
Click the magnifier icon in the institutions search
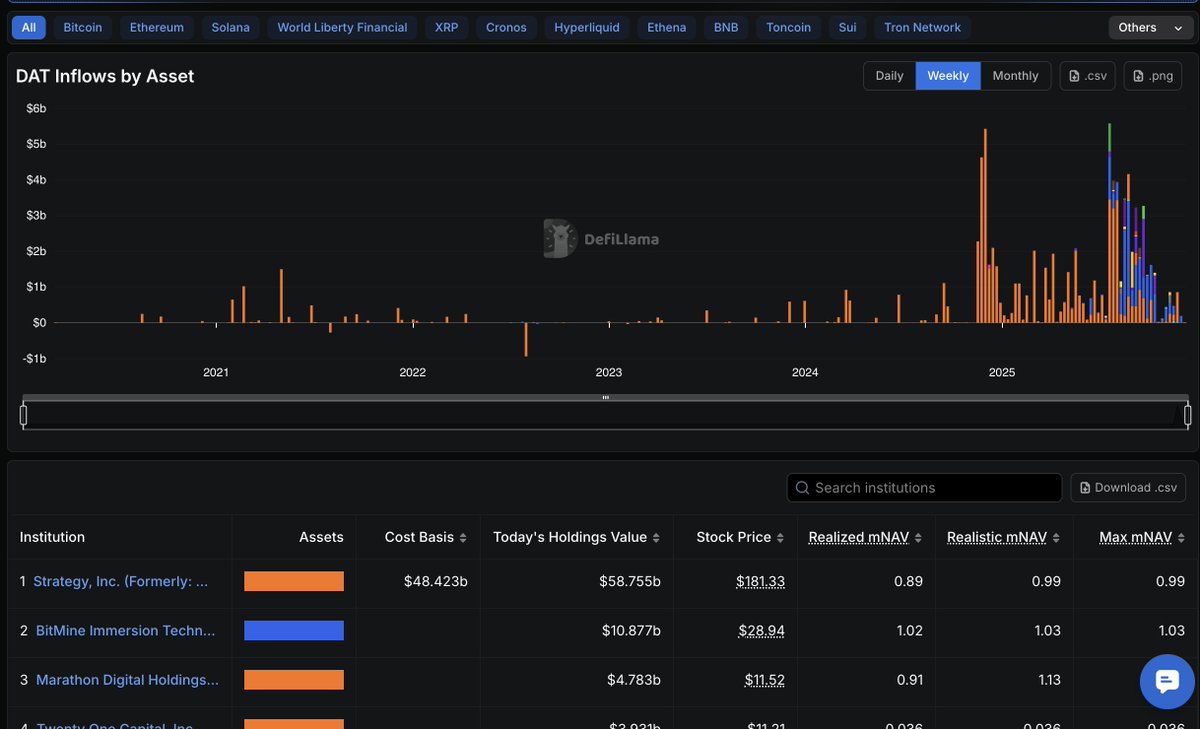(x=803, y=488)
